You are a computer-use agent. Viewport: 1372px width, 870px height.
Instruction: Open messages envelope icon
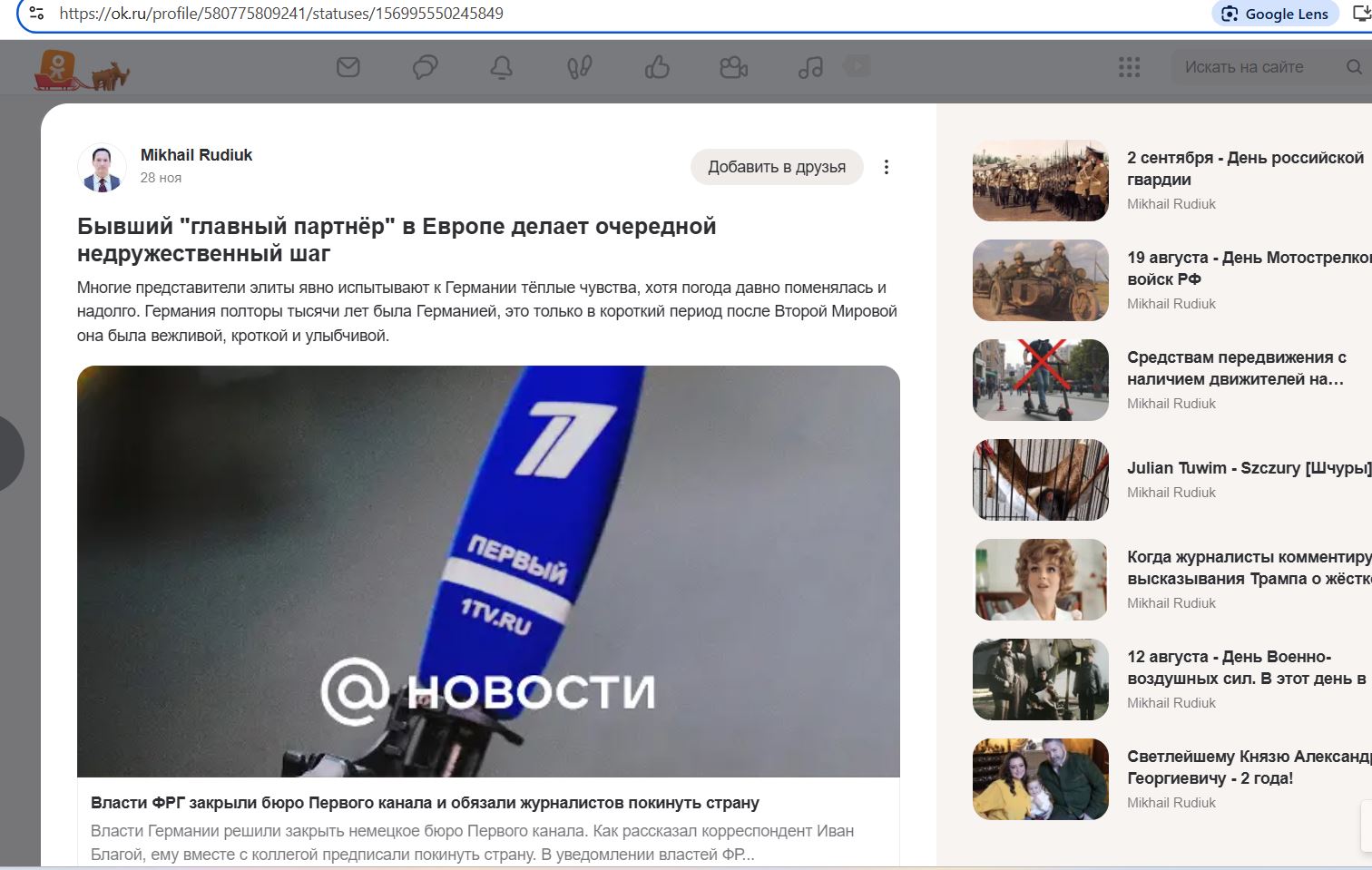[348, 67]
